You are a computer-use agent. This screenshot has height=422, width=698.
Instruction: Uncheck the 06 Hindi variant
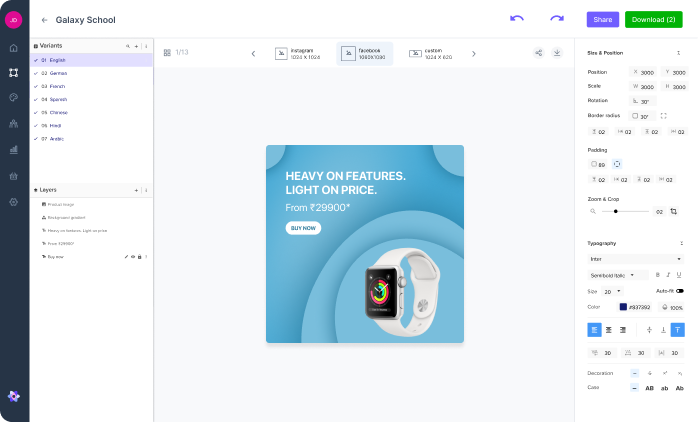tap(36, 126)
